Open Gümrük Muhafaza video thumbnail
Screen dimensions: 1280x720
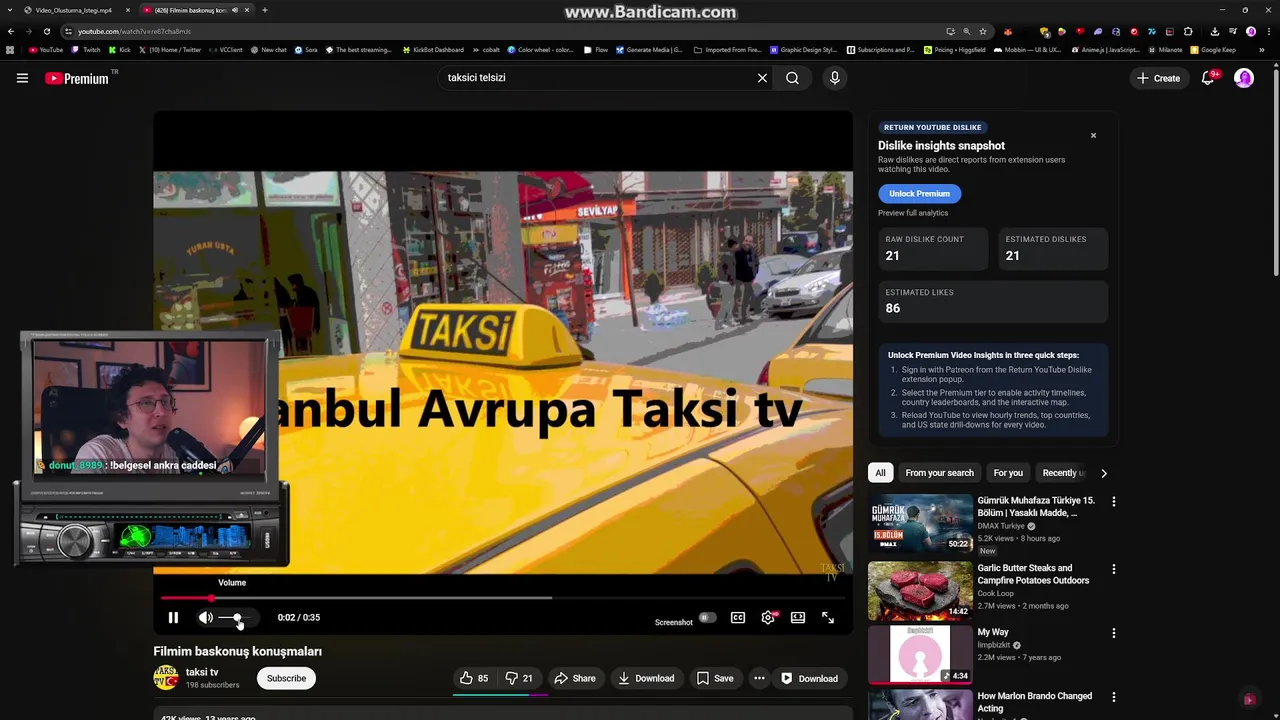(920, 523)
